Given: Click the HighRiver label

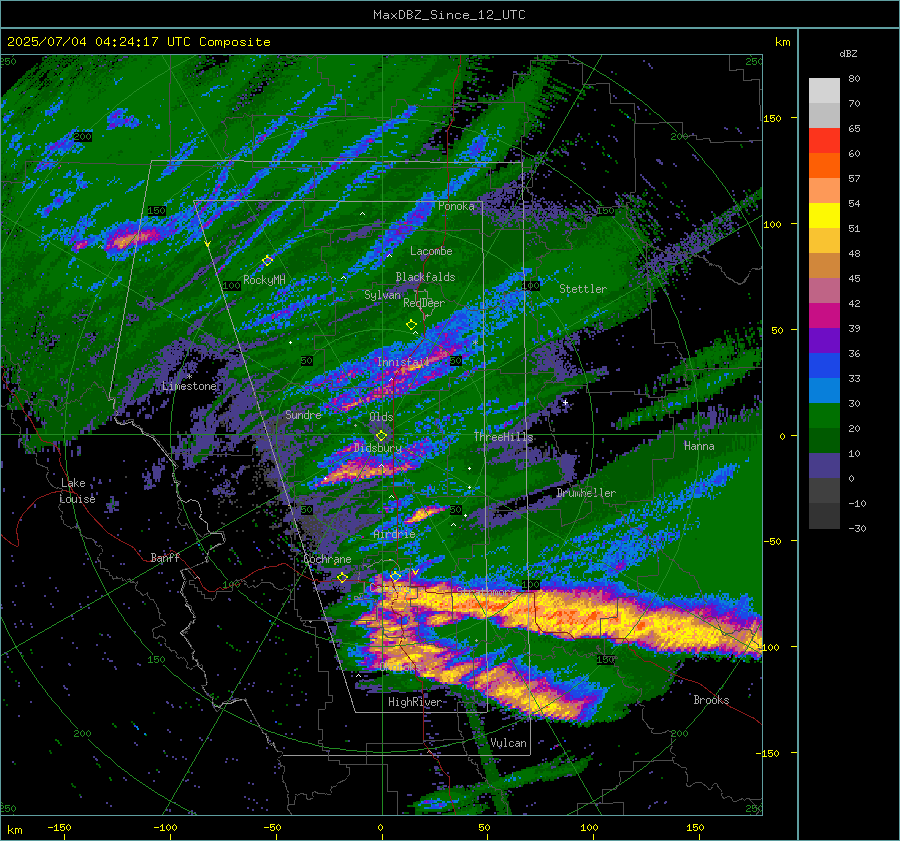Looking at the screenshot, I should pos(415,702).
